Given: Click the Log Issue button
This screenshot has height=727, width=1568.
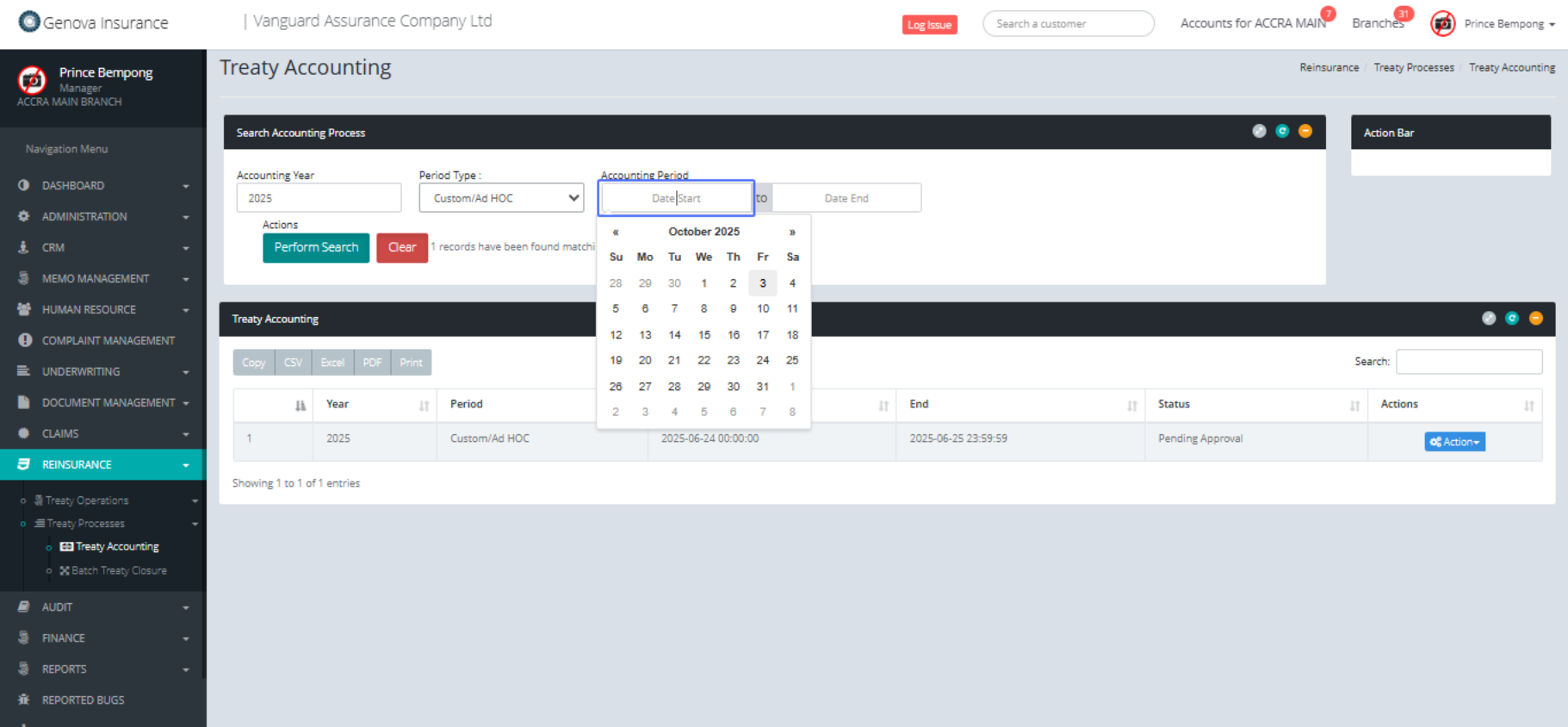Looking at the screenshot, I should (x=929, y=25).
